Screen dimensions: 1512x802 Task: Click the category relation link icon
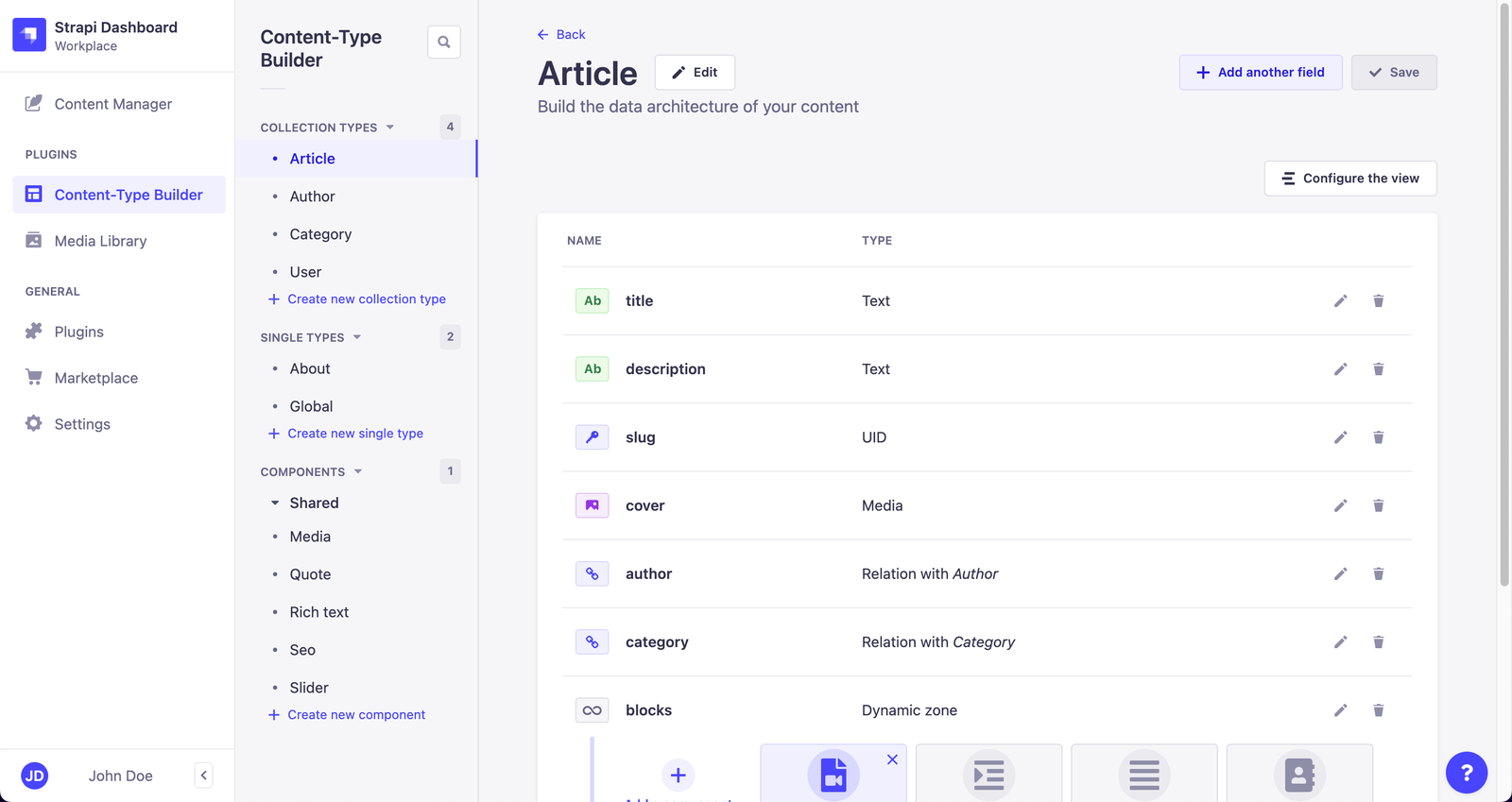(x=593, y=642)
